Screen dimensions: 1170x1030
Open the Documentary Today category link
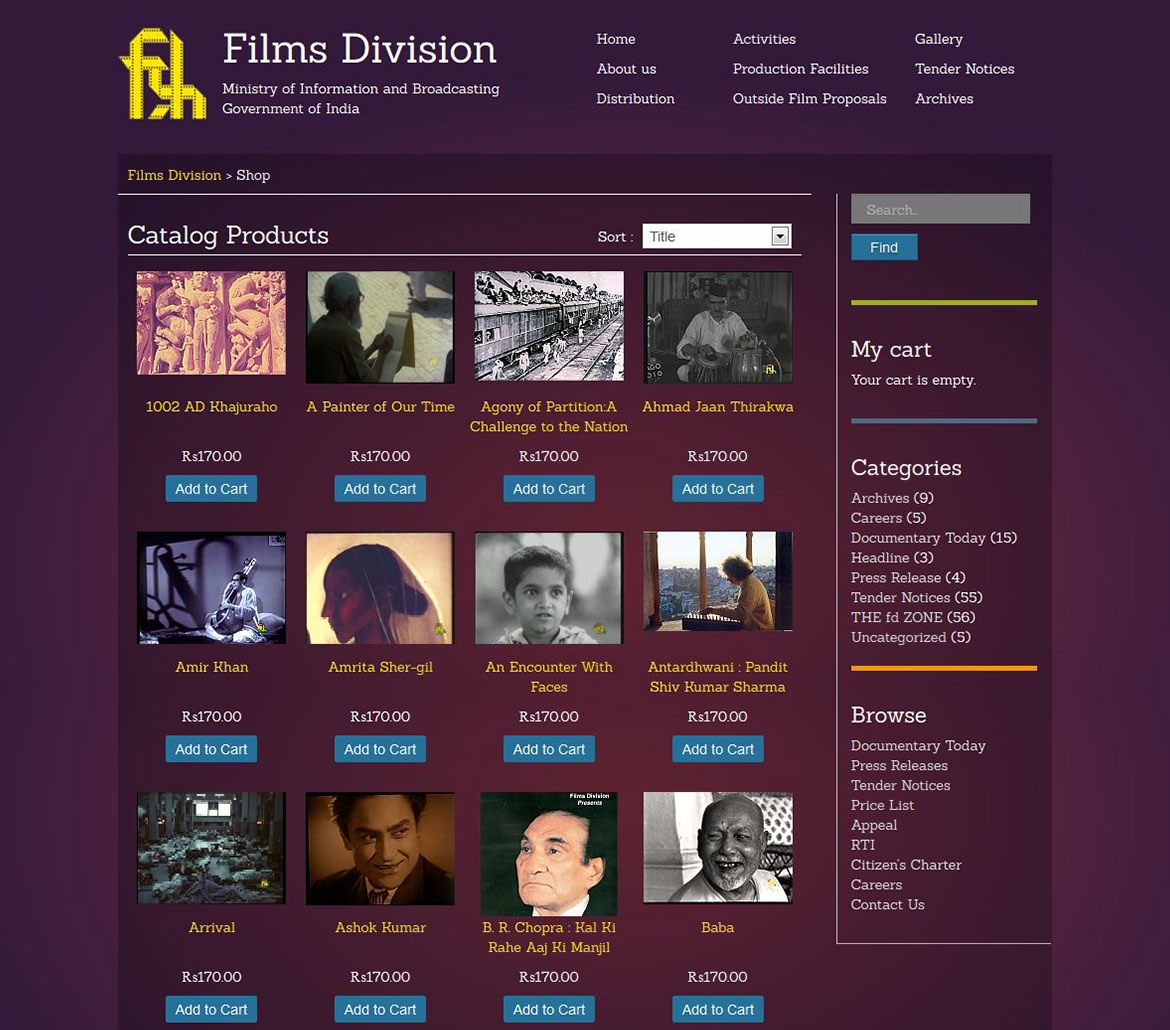[x=918, y=538]
